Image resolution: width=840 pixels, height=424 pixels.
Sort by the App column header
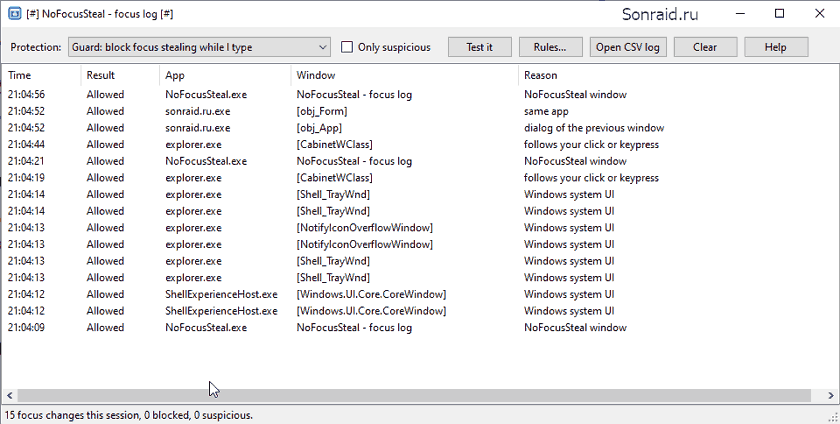coord(225,75)
